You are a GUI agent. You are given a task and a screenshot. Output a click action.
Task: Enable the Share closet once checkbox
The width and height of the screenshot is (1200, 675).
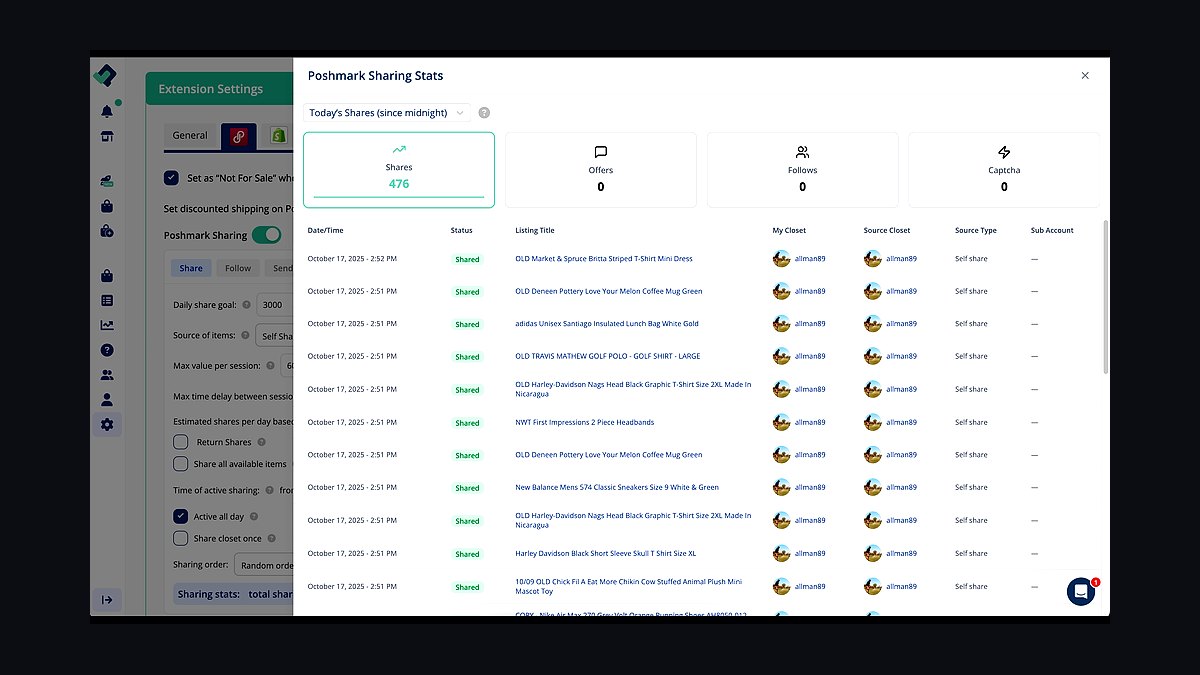tap(181, 538)
